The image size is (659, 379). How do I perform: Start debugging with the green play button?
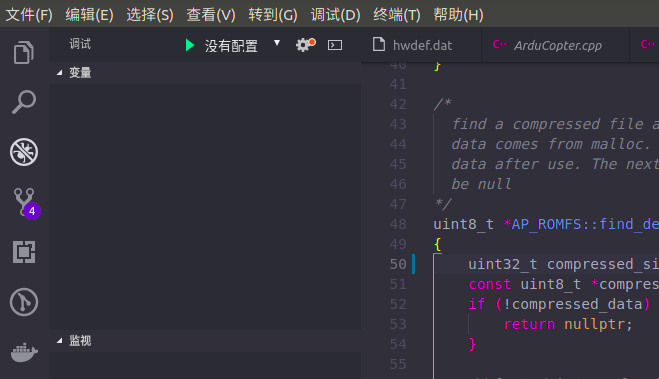190,45
